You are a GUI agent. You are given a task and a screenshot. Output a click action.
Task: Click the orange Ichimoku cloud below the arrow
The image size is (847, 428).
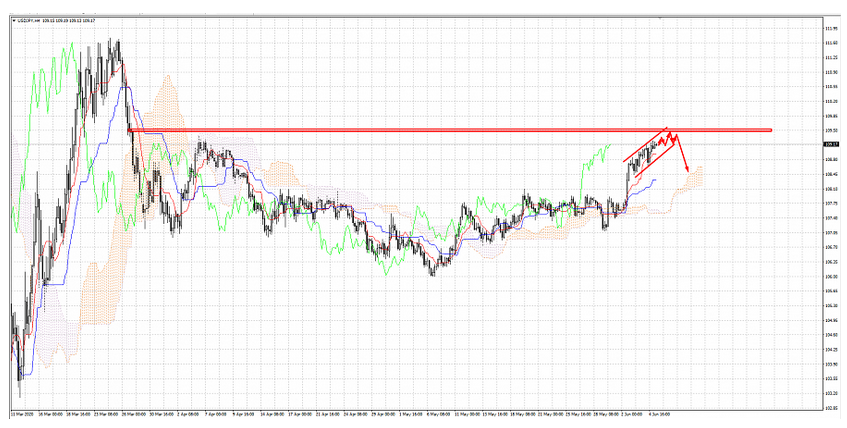click(x=693, y=180)
